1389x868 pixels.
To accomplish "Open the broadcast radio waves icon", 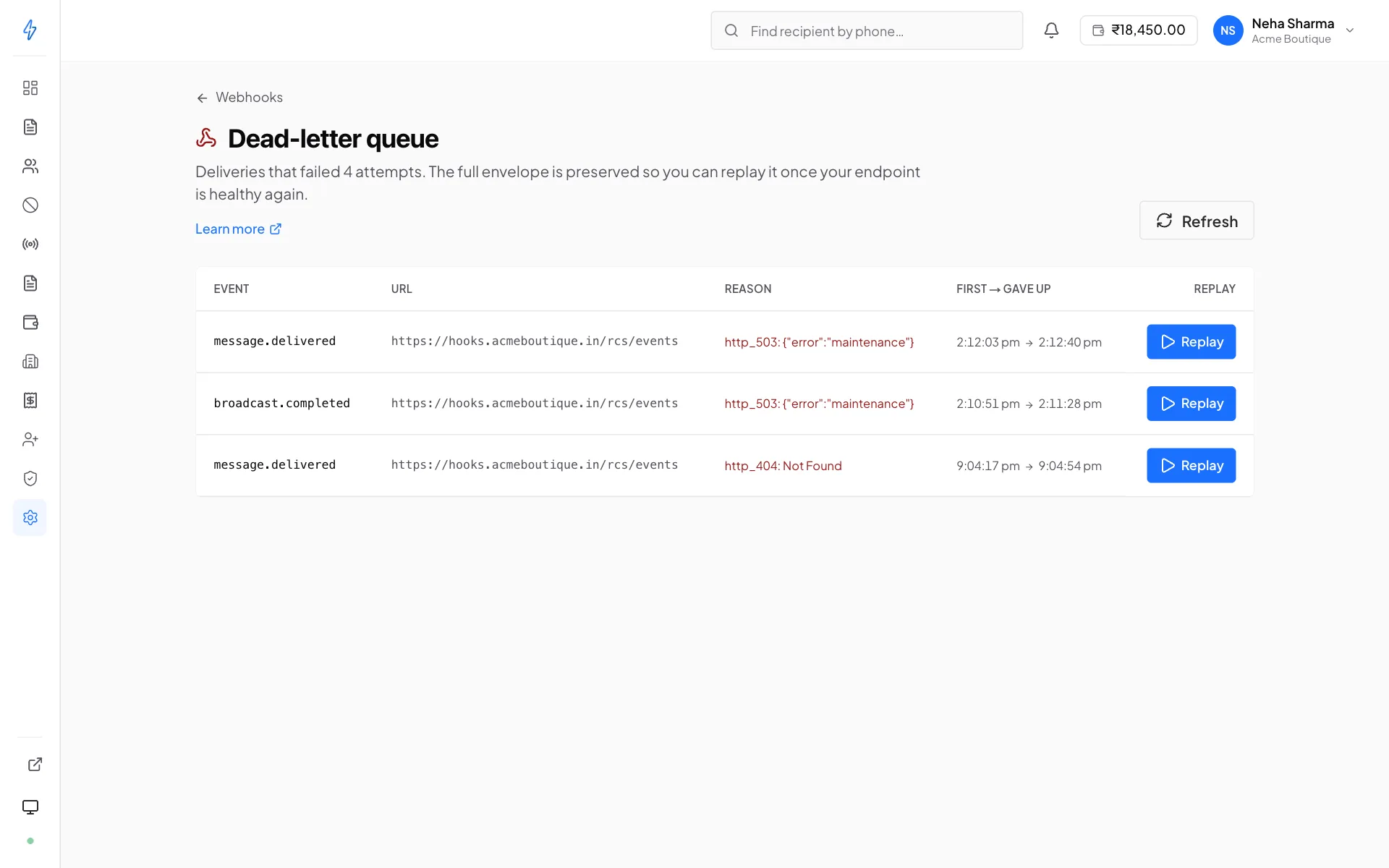I will [x=30, y=244].
